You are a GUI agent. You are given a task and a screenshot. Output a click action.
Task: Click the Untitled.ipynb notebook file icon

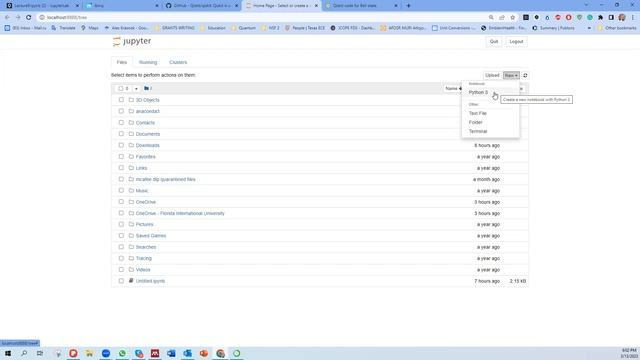coord(131,281)
